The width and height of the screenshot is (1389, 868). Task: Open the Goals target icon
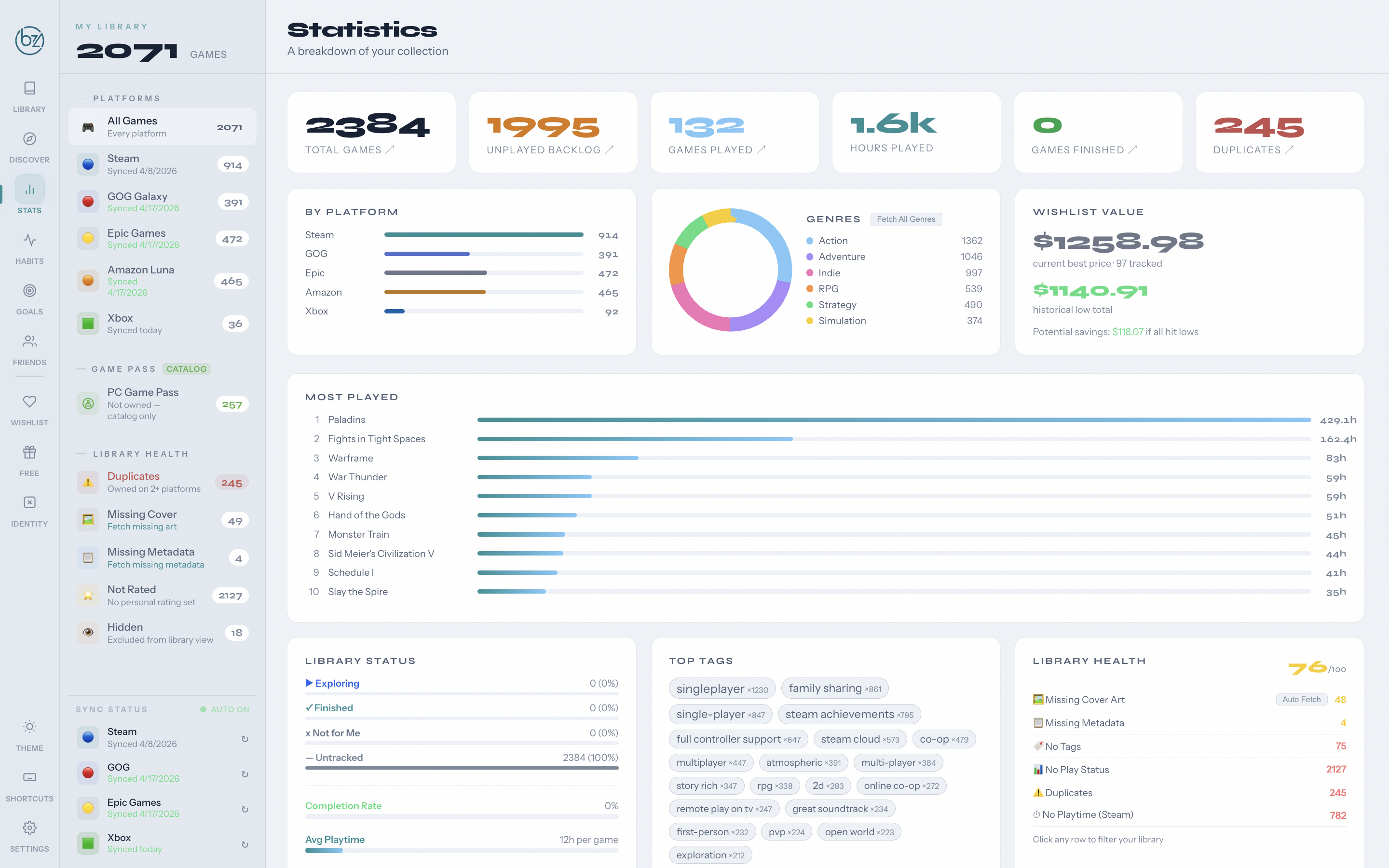click(x=29, y=290)
